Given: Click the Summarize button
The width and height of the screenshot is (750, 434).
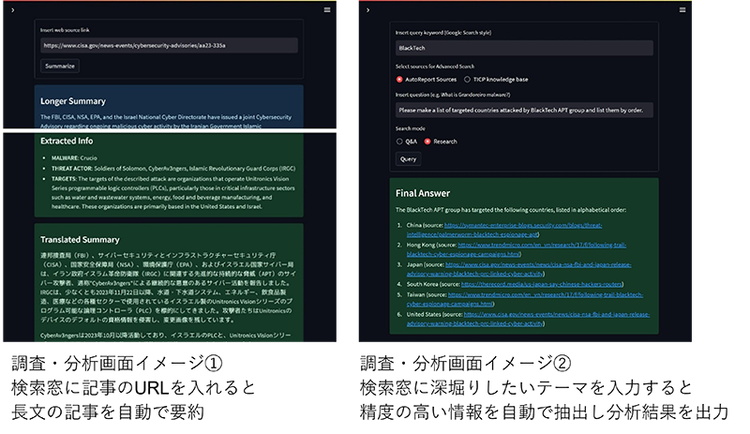Looking at the screenshot, I should [60, 66].
